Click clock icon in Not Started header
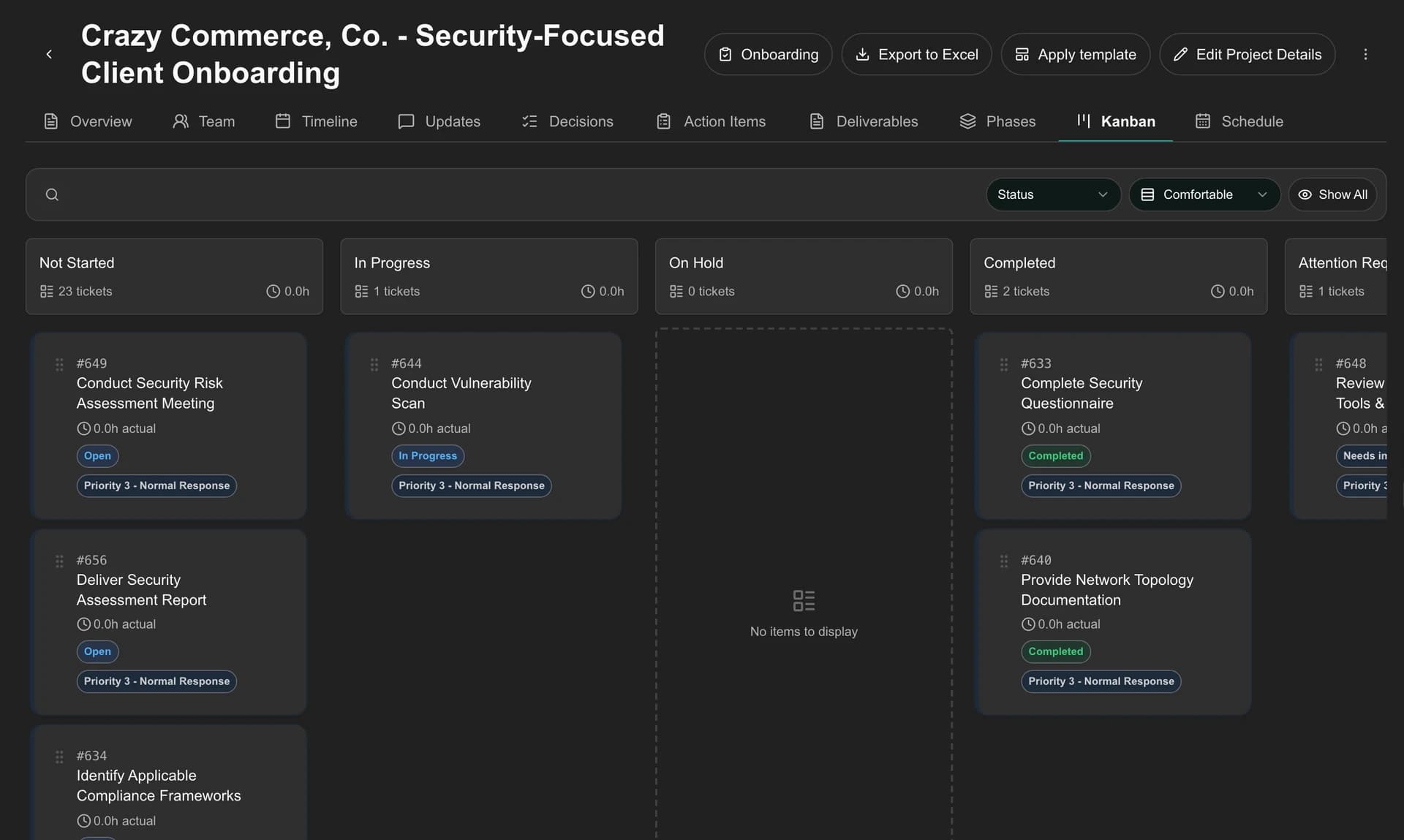Image resolution: width=1404 pixels, height=840 pixels. tap(273, 291)
